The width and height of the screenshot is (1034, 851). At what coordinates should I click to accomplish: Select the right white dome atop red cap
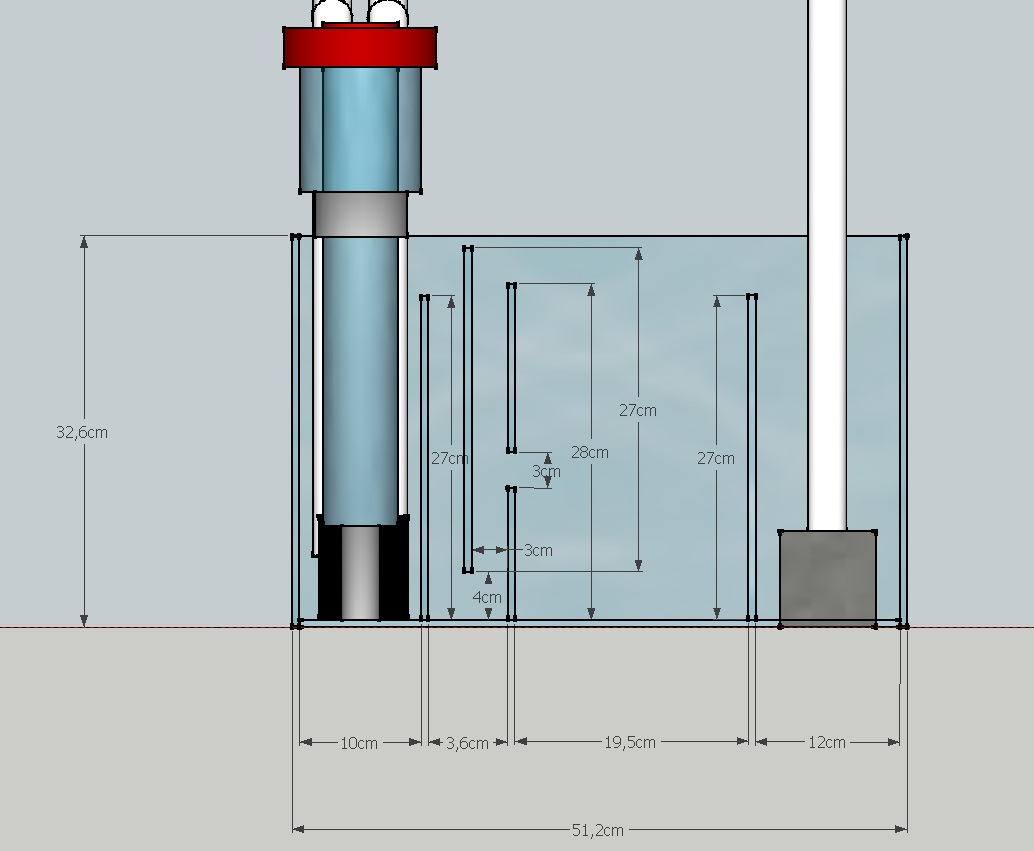386,15
